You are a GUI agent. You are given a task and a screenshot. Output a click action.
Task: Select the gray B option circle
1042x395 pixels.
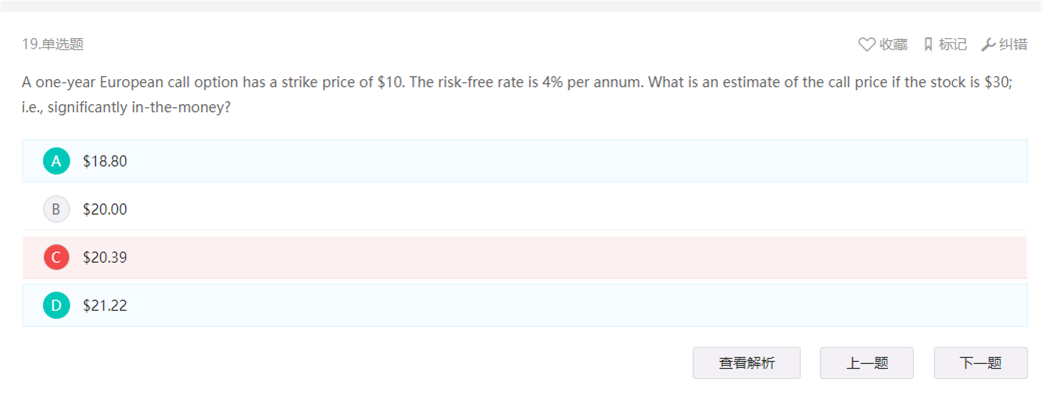(x=56, y=209)
